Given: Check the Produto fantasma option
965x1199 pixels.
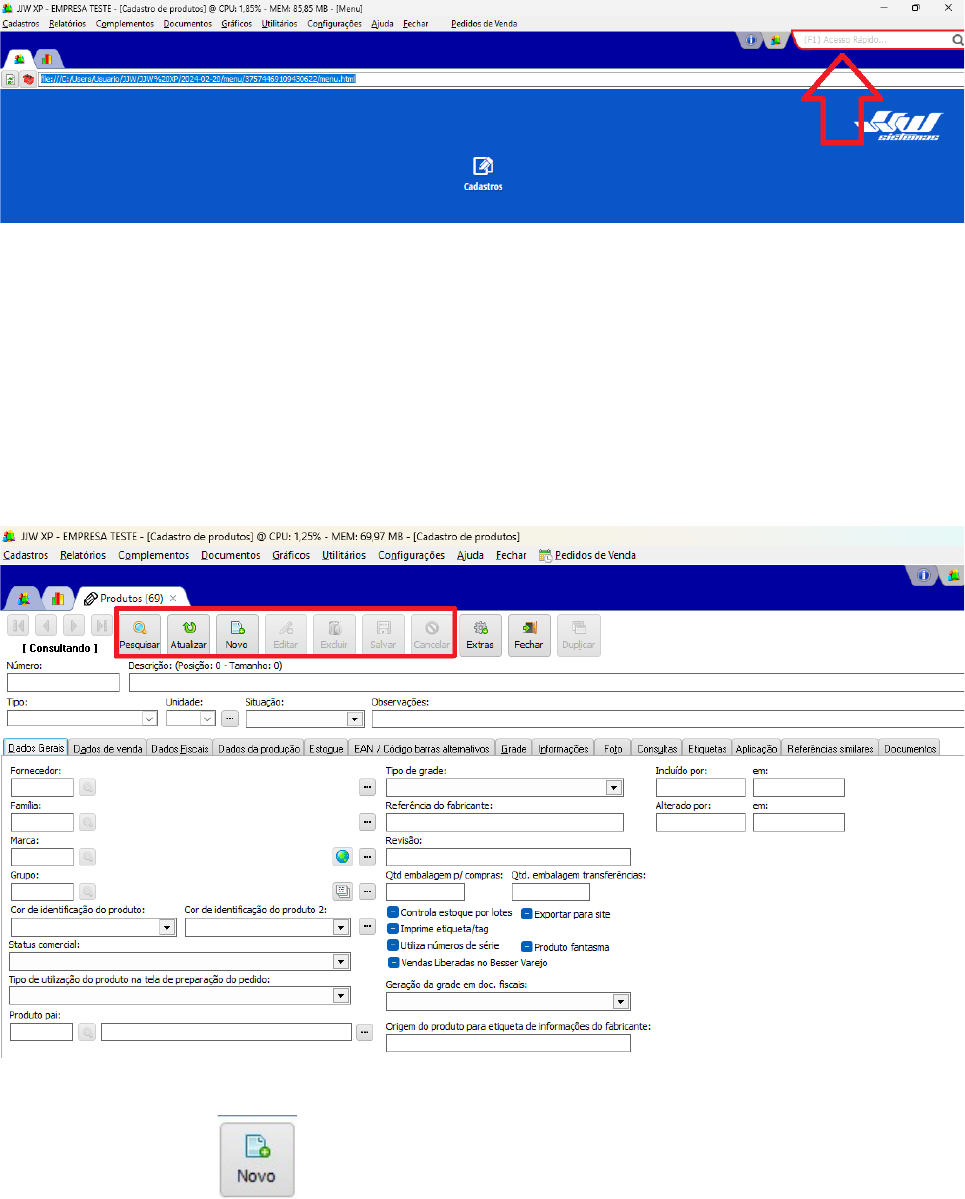Looking at the screenshot, I should (527, 946).
